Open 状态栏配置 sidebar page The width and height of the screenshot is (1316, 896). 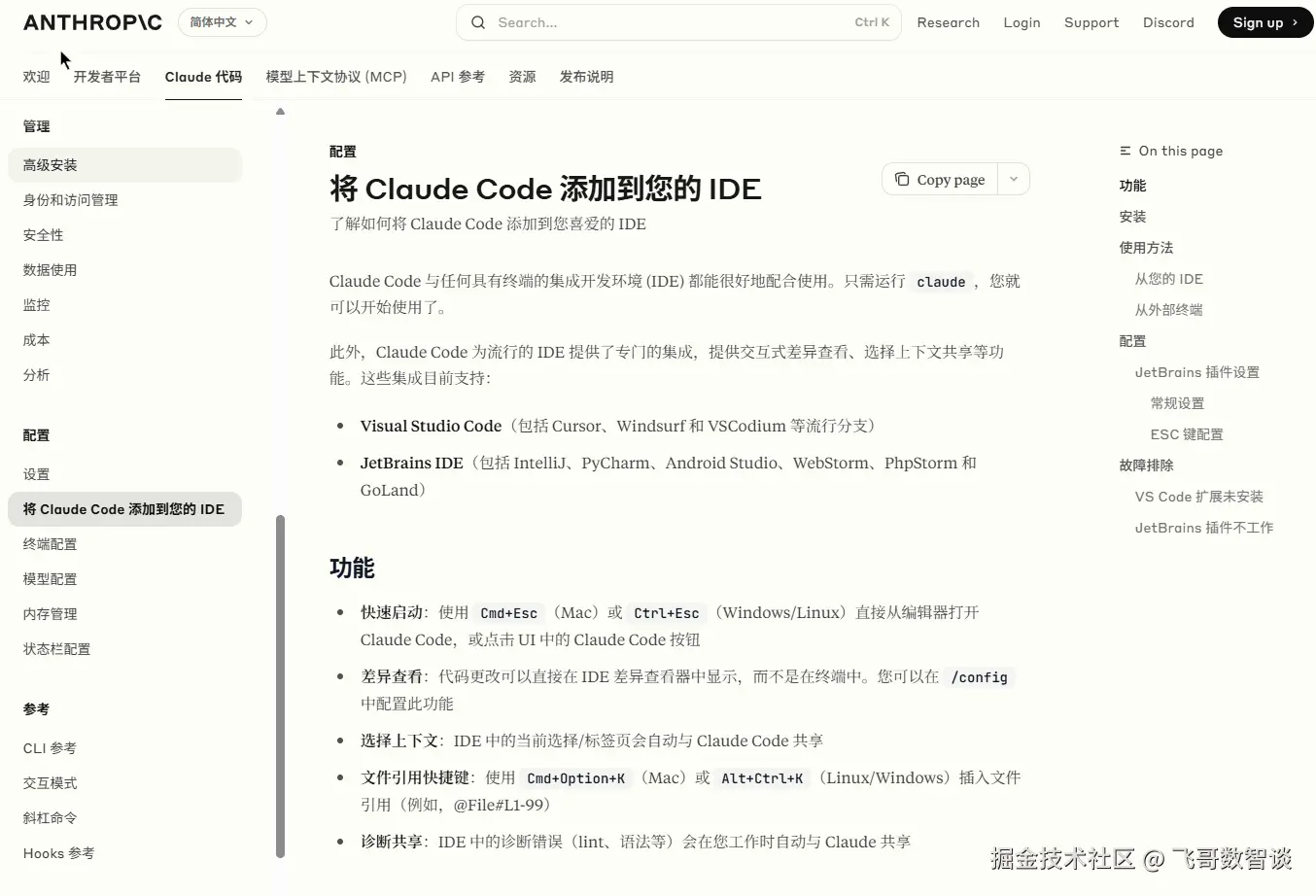124,649
